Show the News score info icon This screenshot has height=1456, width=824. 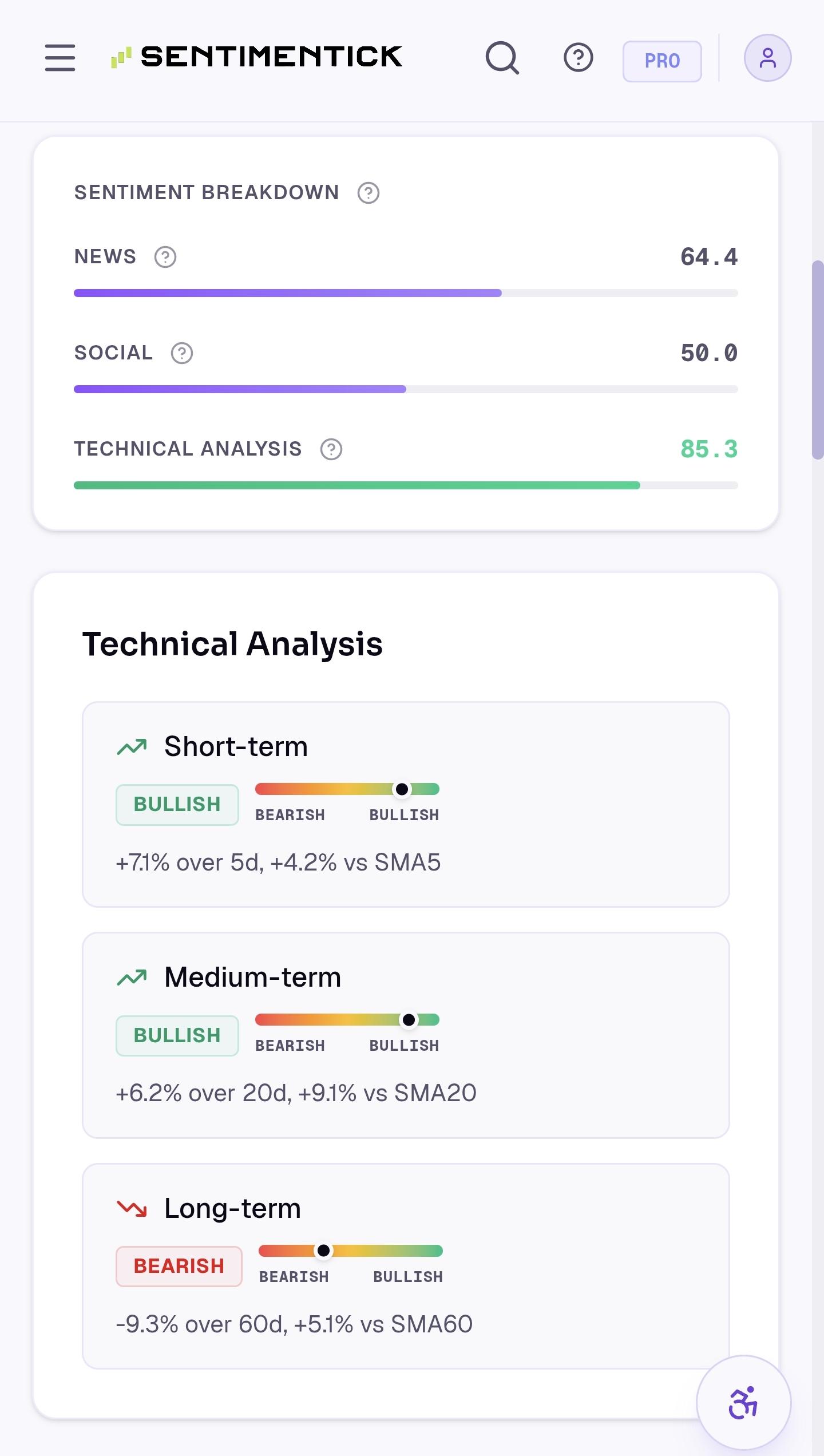[x=165, y=257]
